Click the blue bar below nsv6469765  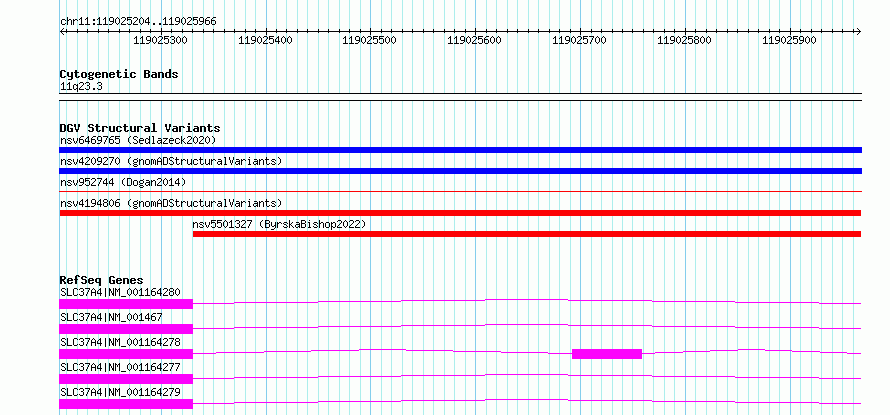(x=460, y=150)
